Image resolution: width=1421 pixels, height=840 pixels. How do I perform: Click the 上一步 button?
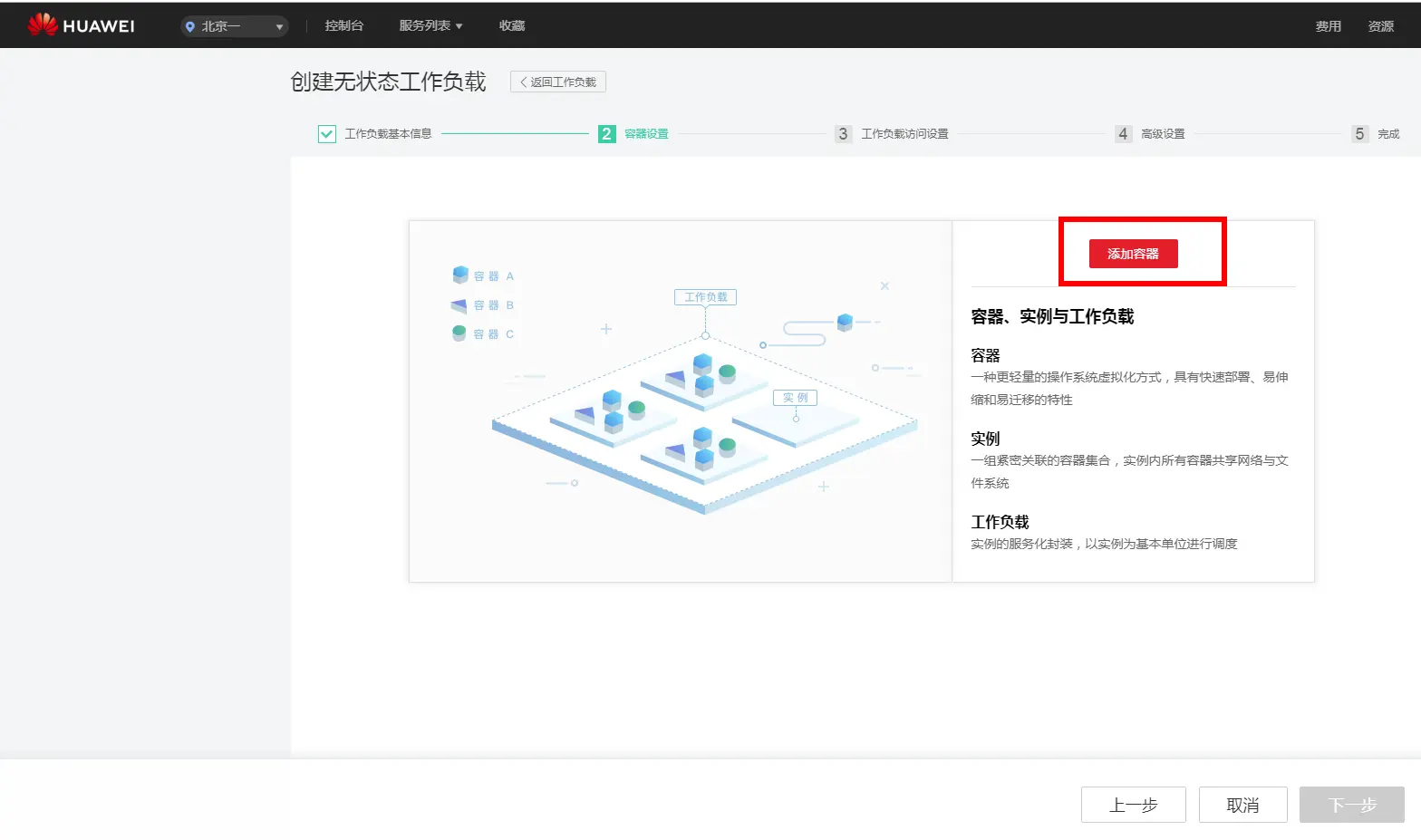click(x=1134, y=805)
